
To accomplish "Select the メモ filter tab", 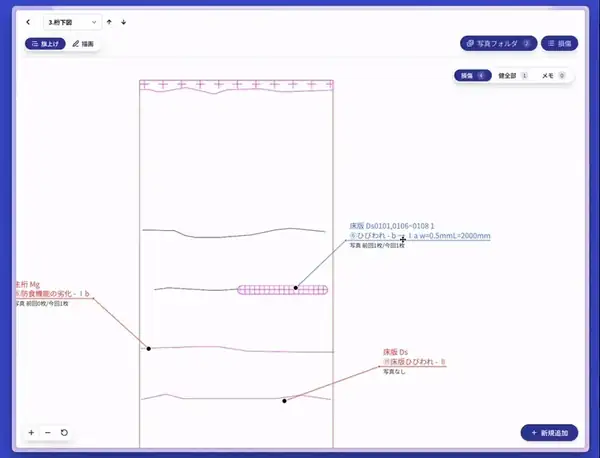I will [x=553, y=75].
